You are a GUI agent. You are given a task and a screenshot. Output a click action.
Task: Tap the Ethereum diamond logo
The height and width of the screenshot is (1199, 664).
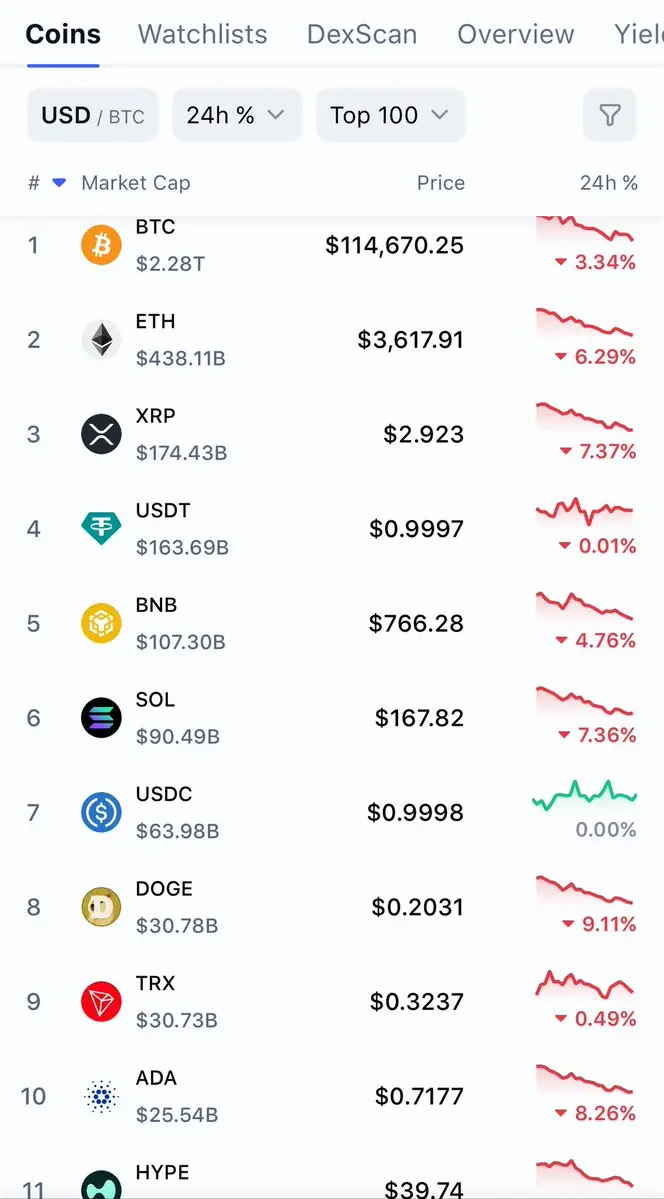[101, 340]
